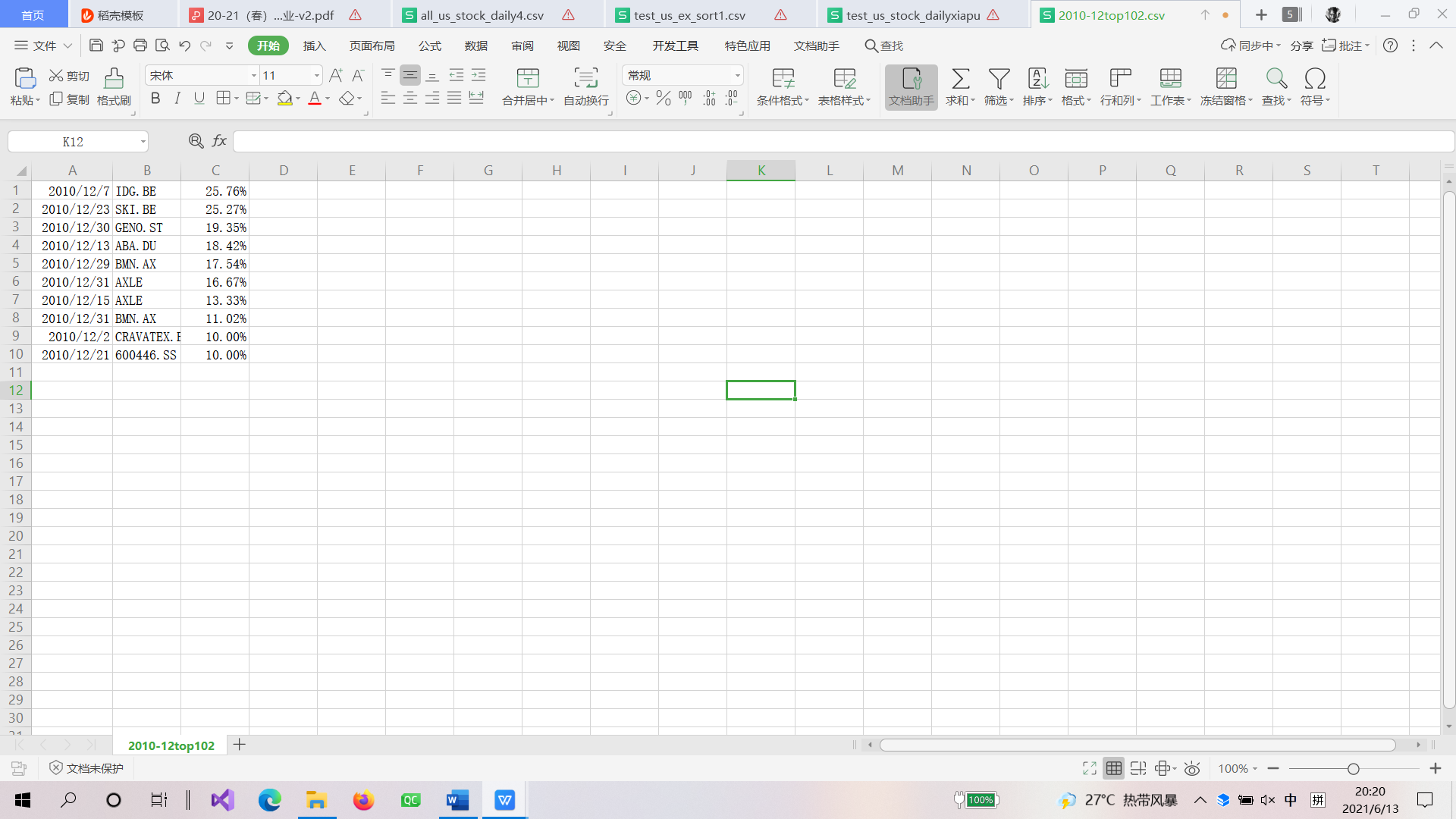
Task: Click the Format Painter icon
Action: [114, 78]
